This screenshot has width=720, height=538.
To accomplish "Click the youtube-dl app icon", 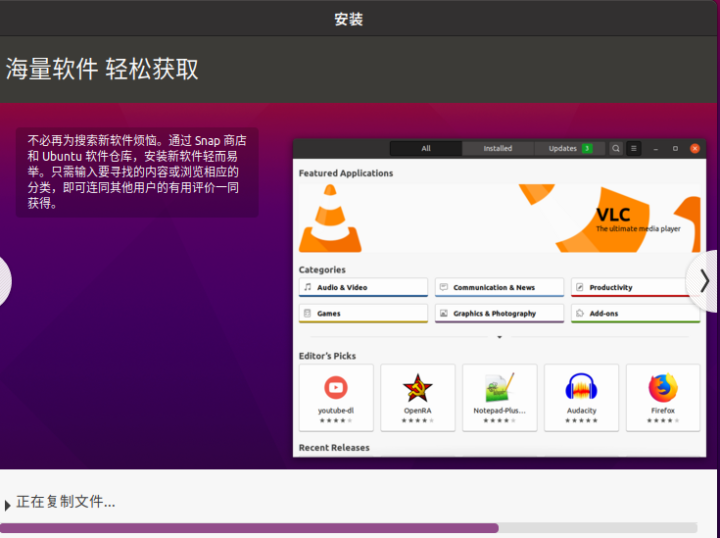I will pos(336,387).
